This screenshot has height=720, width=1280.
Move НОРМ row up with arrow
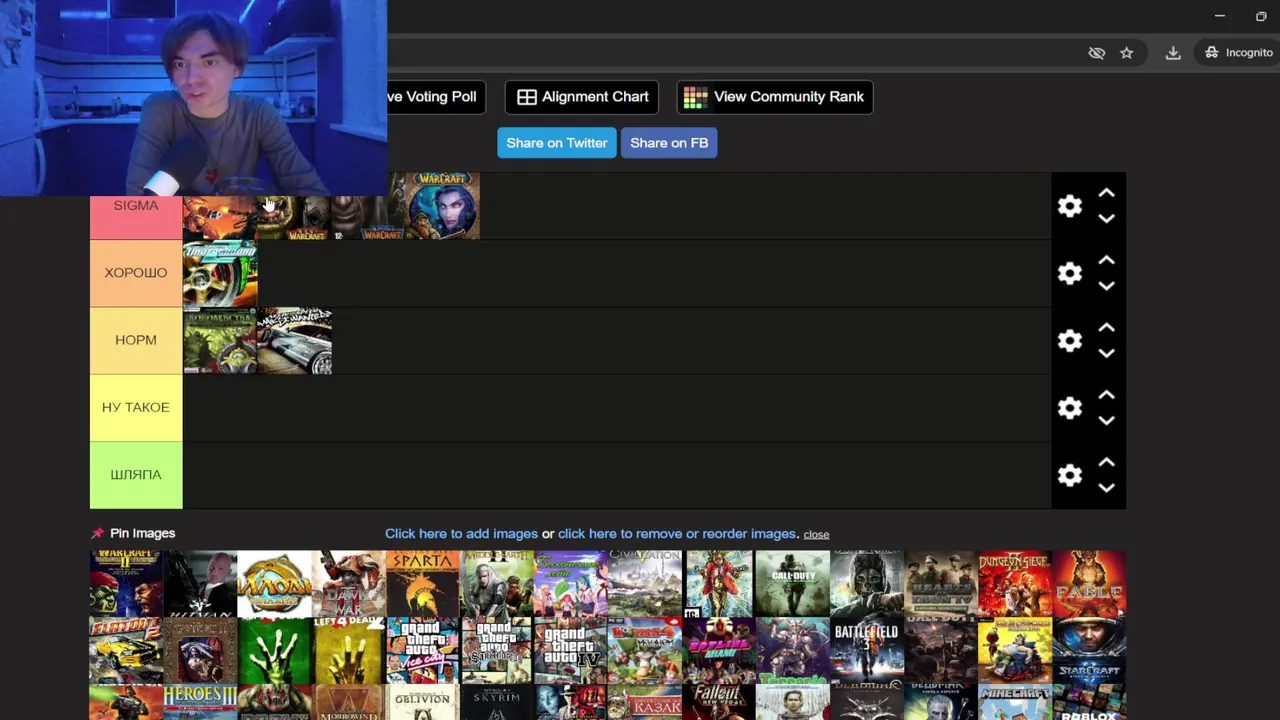tap(1106, 327)
